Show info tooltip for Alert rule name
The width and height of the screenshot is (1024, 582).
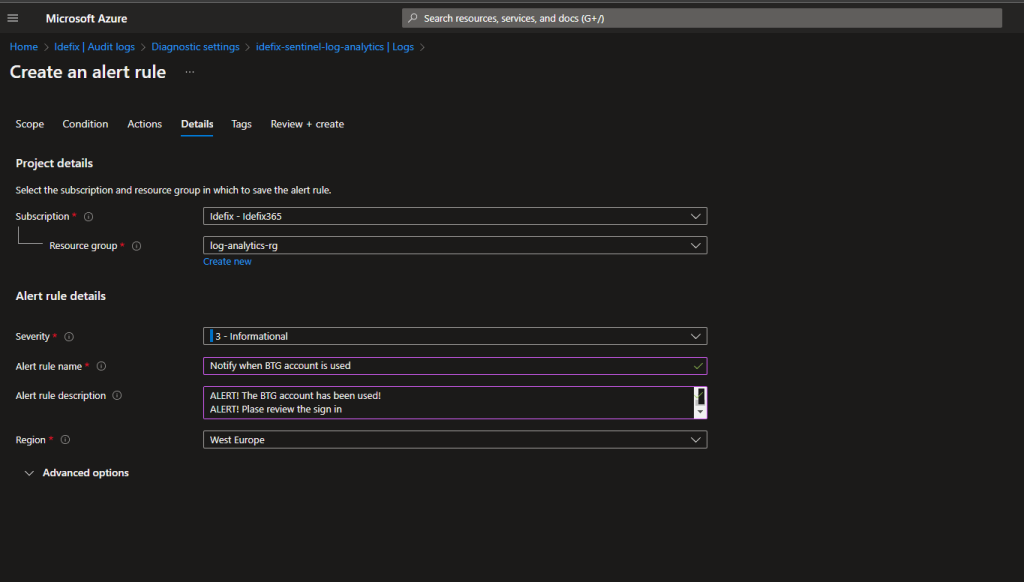101,366
